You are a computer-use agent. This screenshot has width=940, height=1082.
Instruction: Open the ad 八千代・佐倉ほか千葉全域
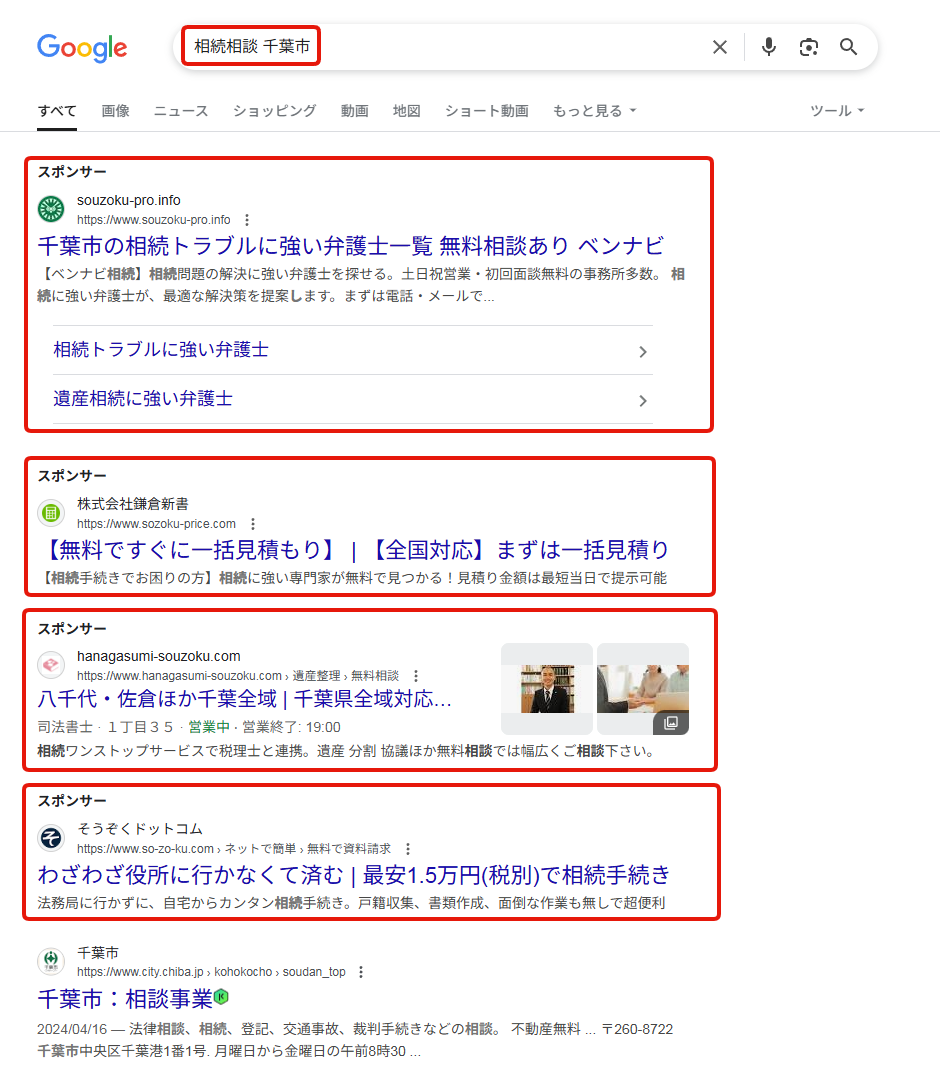[x=244, y=699]
